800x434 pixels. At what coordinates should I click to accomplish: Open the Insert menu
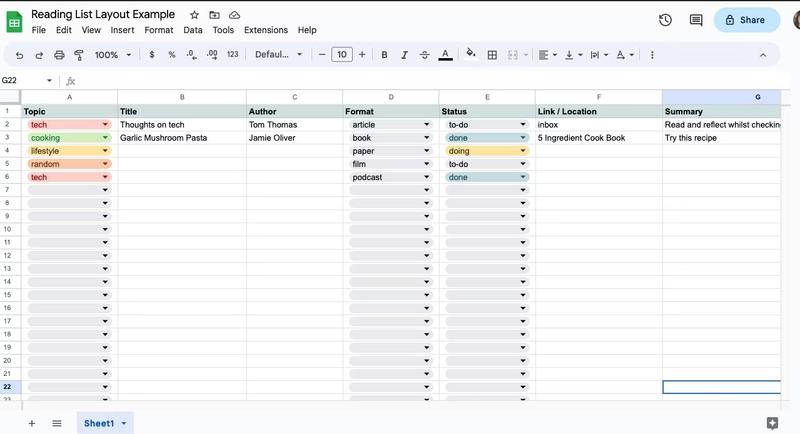click(122, 30)
